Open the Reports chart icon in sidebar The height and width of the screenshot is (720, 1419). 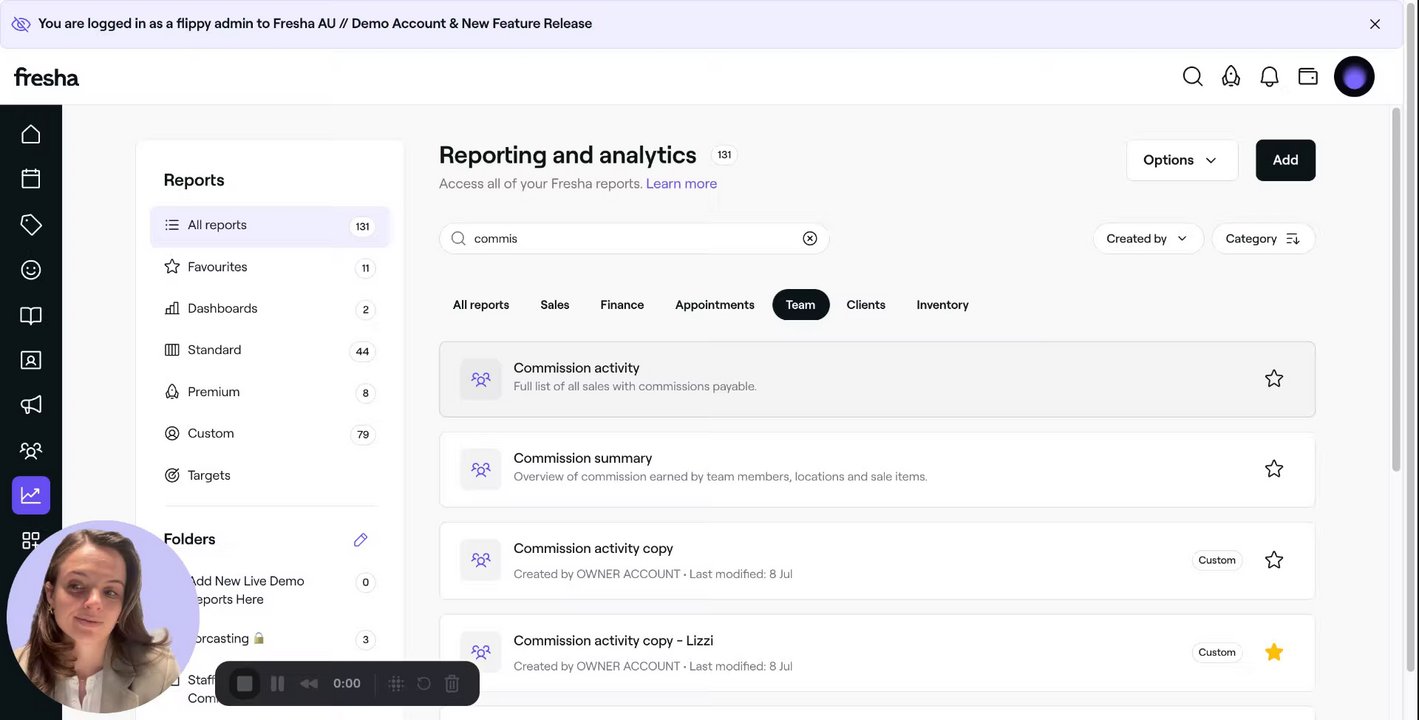point(31,495)
